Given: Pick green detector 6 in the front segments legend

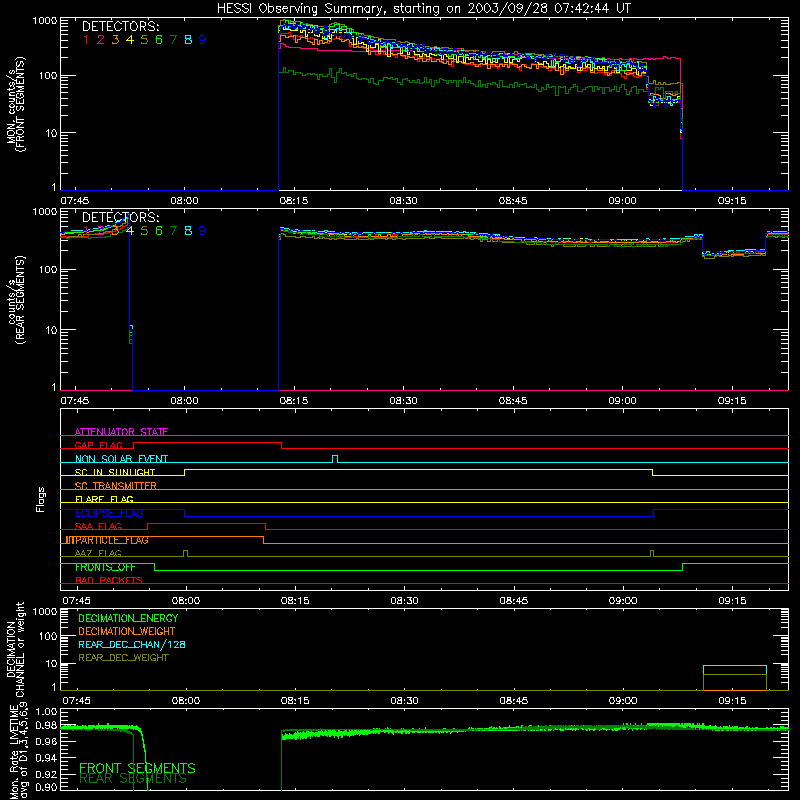Looking at the screenshot, I should [x=159, y=40].
